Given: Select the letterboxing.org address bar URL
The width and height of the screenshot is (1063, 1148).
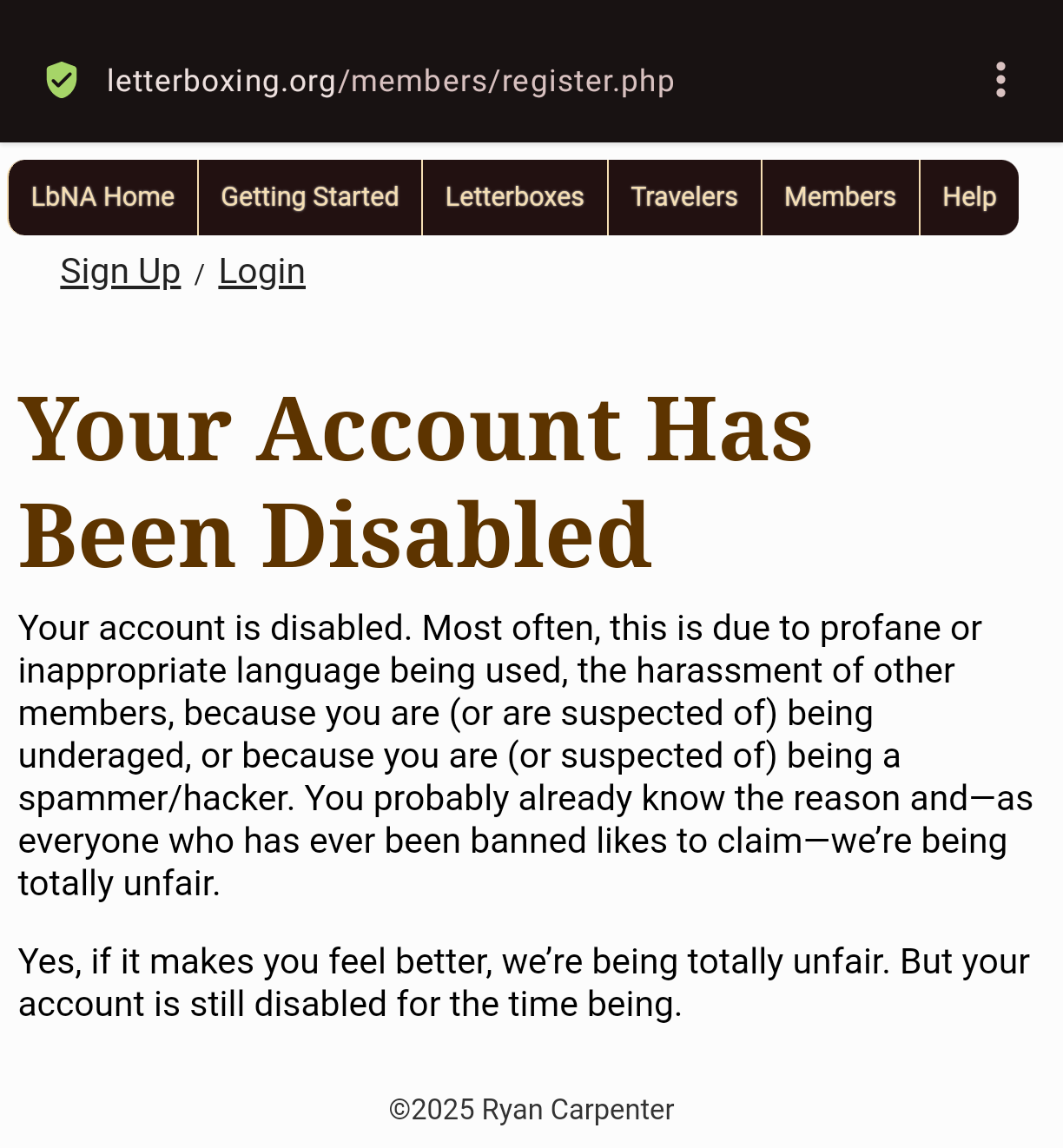Looking at the screenshot, I should click(390, 81).
